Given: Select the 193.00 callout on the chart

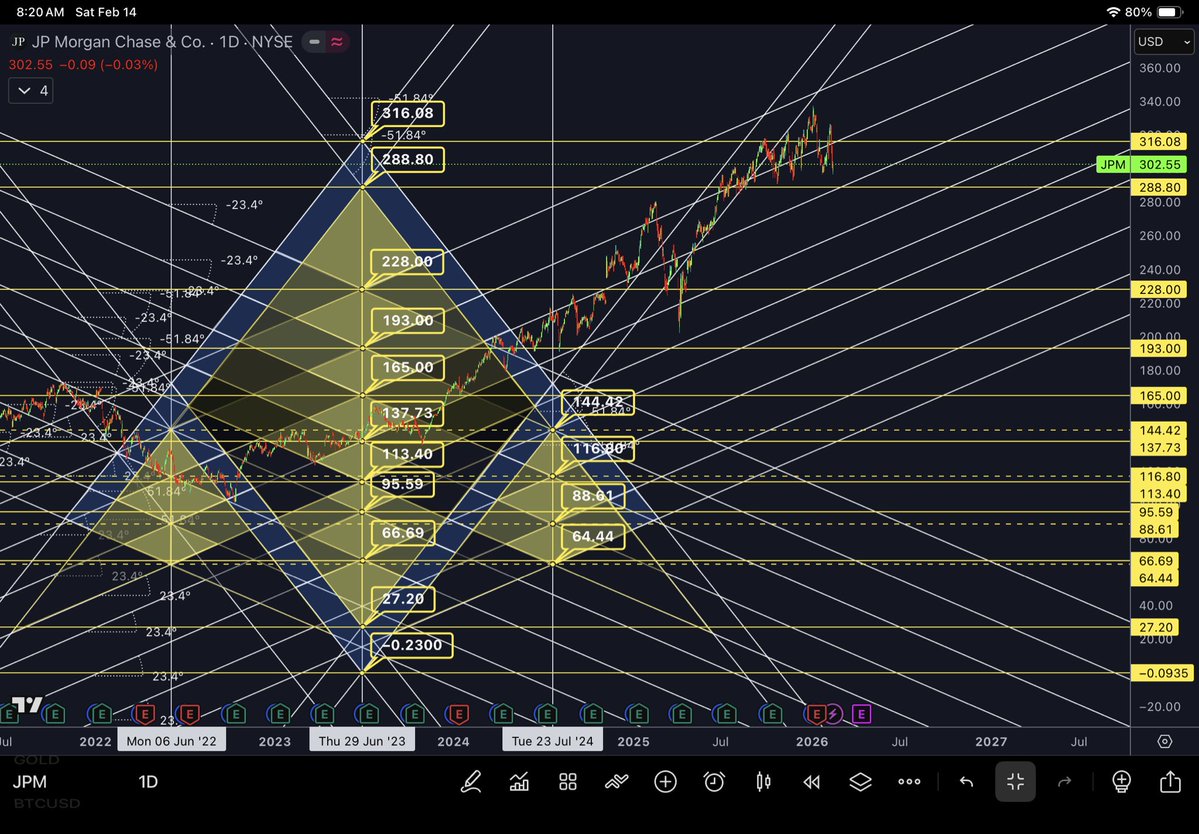Looking at the screenshot, I should click(x=408, y=320).
